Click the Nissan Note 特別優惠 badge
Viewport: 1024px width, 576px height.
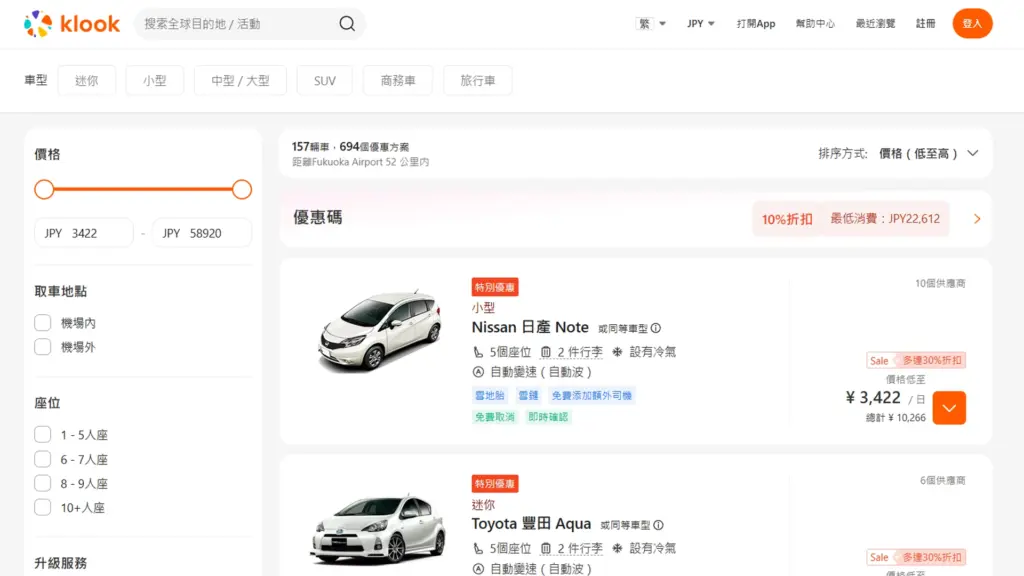pyautogui.click(x=495, y=287)
